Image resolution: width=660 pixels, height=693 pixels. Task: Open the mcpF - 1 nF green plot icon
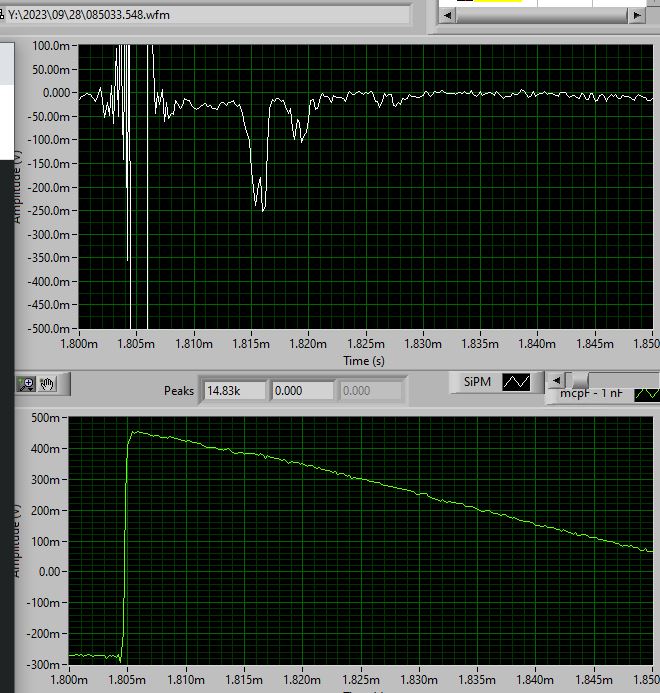coord(647,394)
